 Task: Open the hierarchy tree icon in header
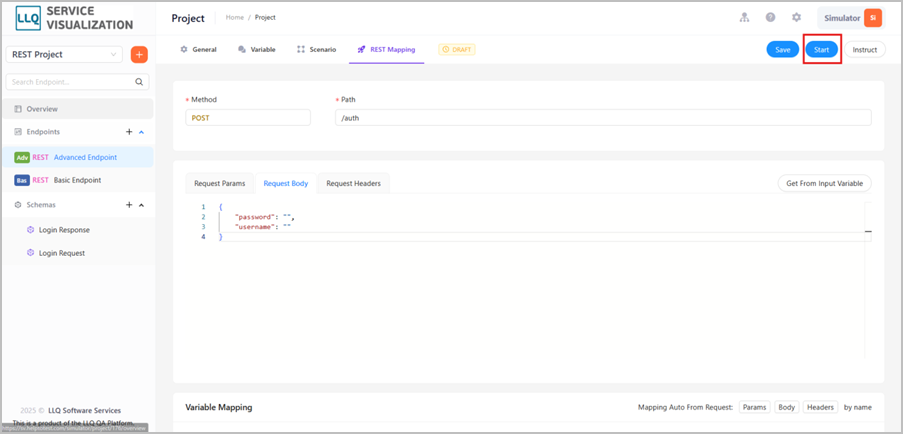pyautogui.click(x=744, y=17)
